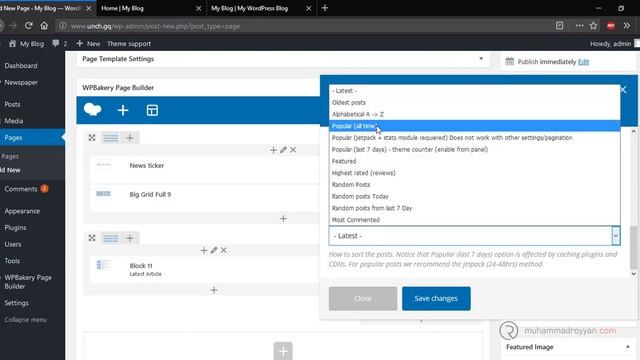Viewport: 640px width, 360px height.
Task: Add a column to the first row
Action: click(x=129, y=138)
